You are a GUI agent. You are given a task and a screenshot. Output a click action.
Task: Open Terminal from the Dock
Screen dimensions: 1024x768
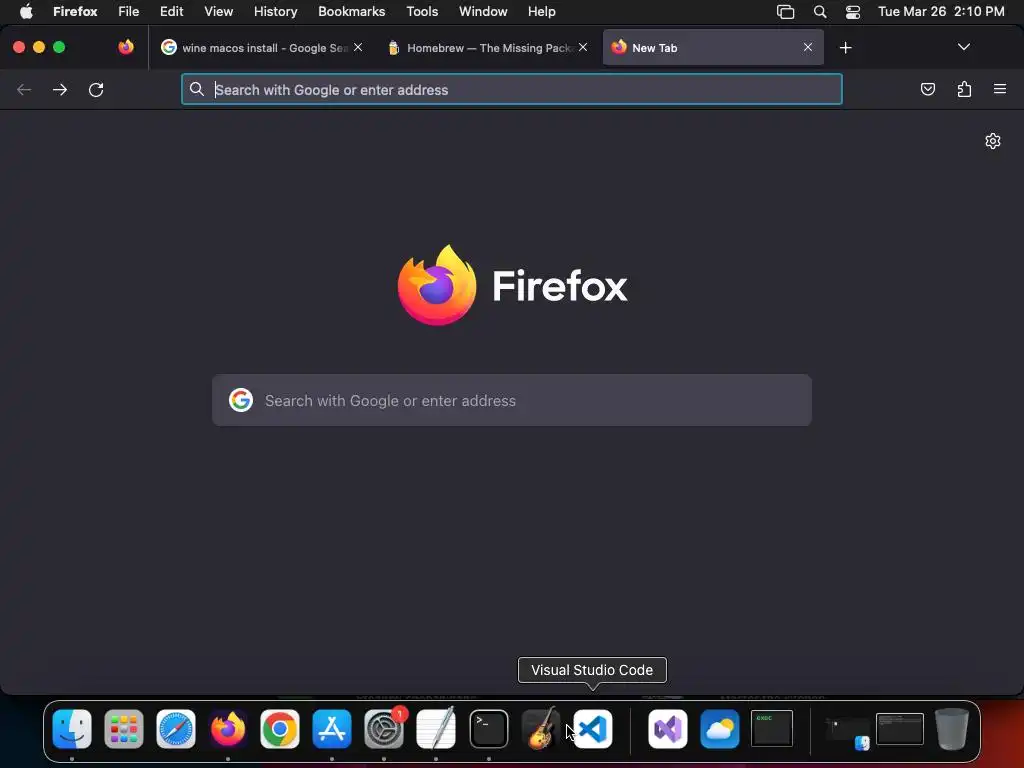pos(488,729)
